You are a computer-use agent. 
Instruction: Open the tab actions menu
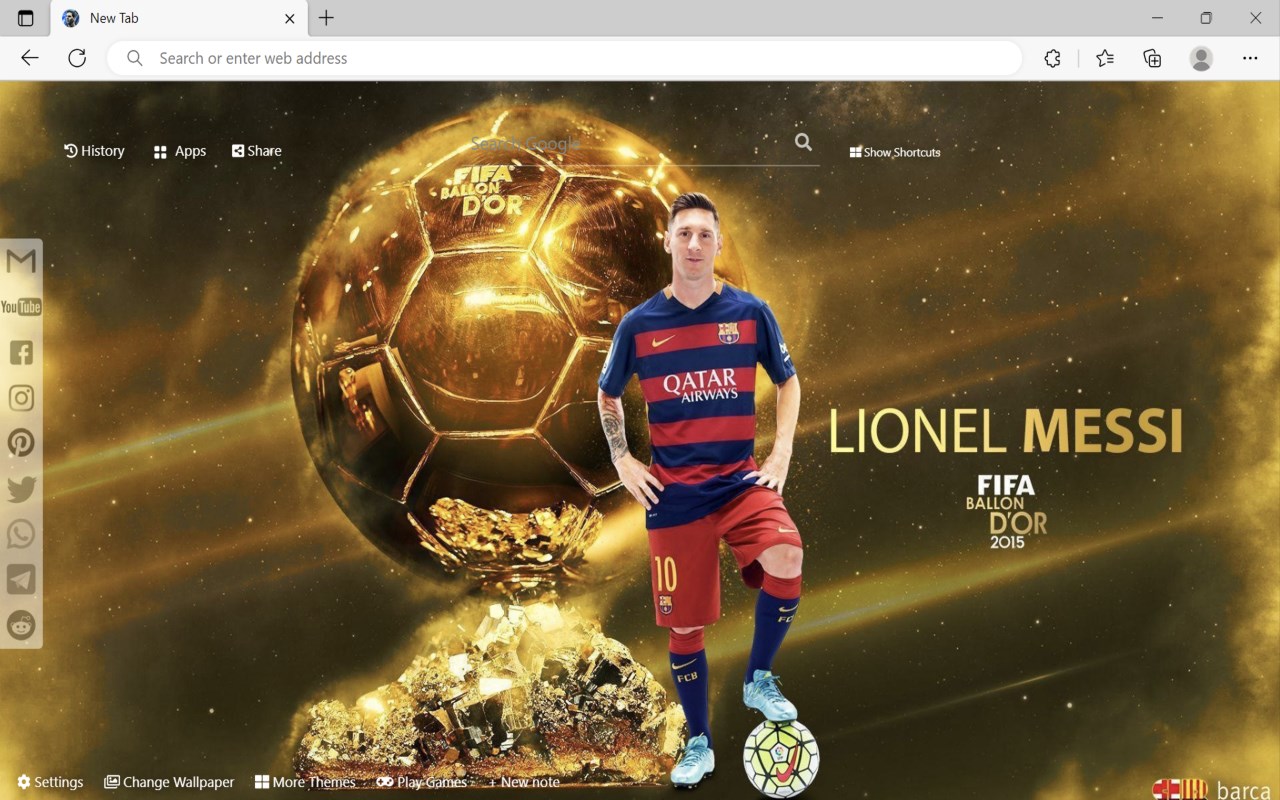(x=25, y=18)
